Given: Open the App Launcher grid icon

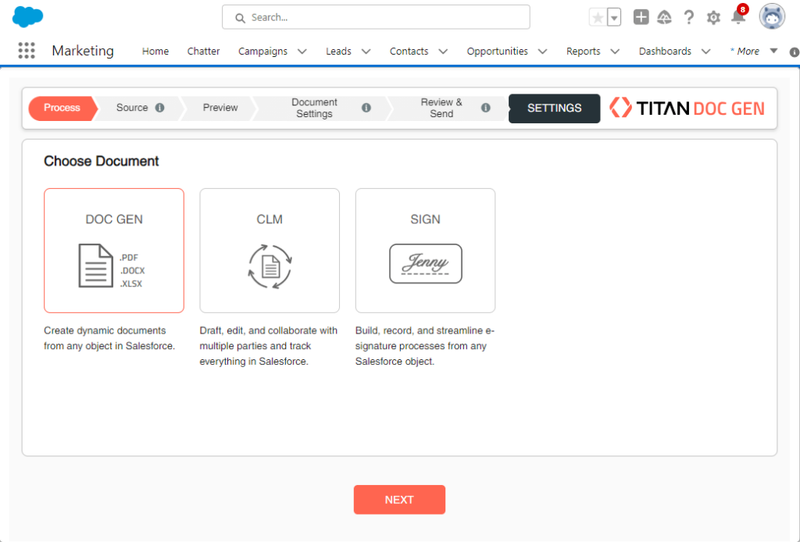Looking at the screenshot, I should [27, 51].
